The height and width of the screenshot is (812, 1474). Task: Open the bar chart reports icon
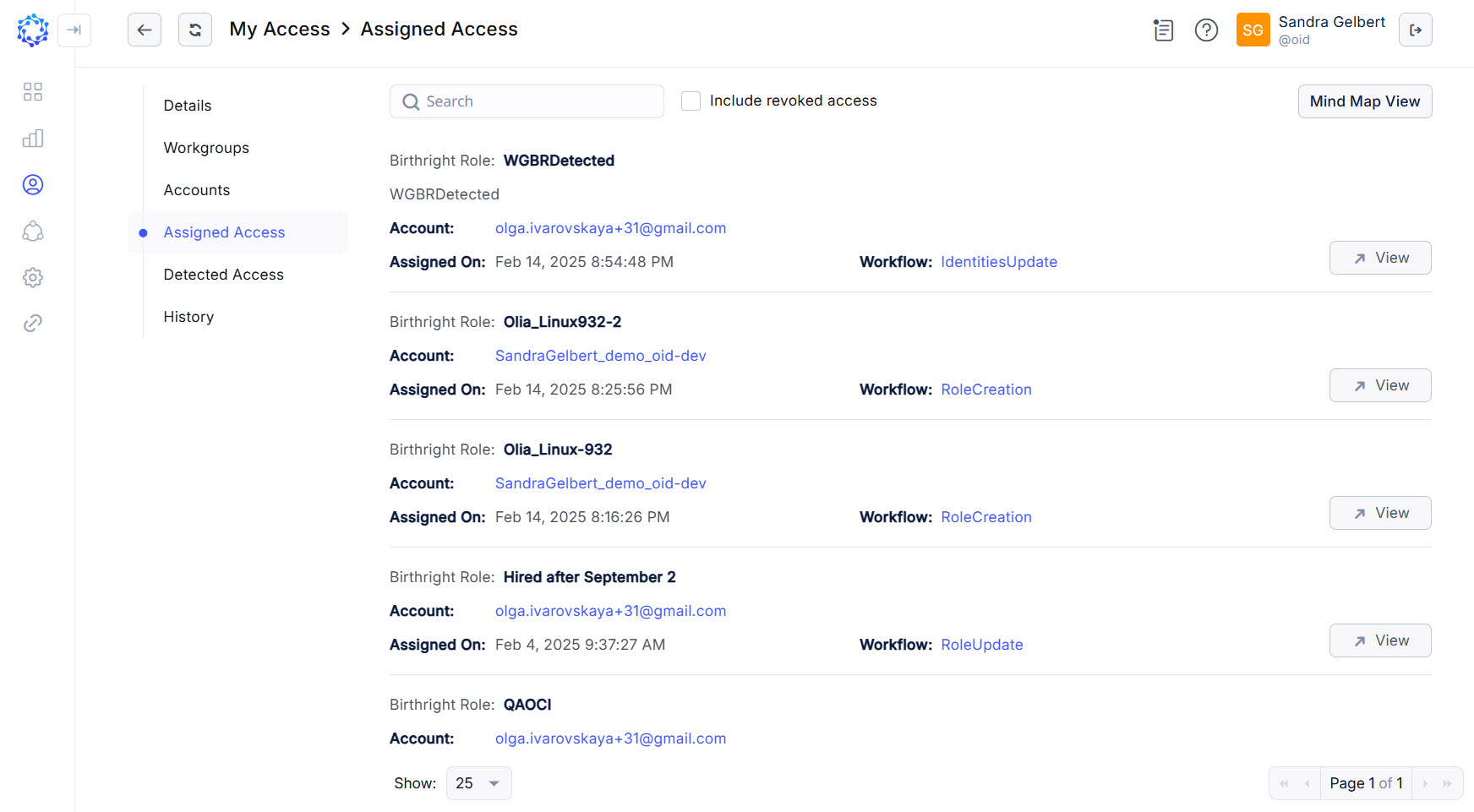[x=33, y=139]
